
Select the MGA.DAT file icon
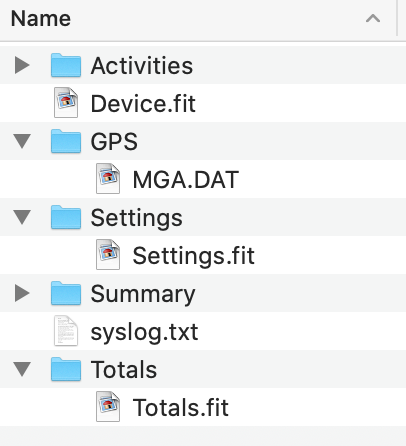tap(108, 179)
